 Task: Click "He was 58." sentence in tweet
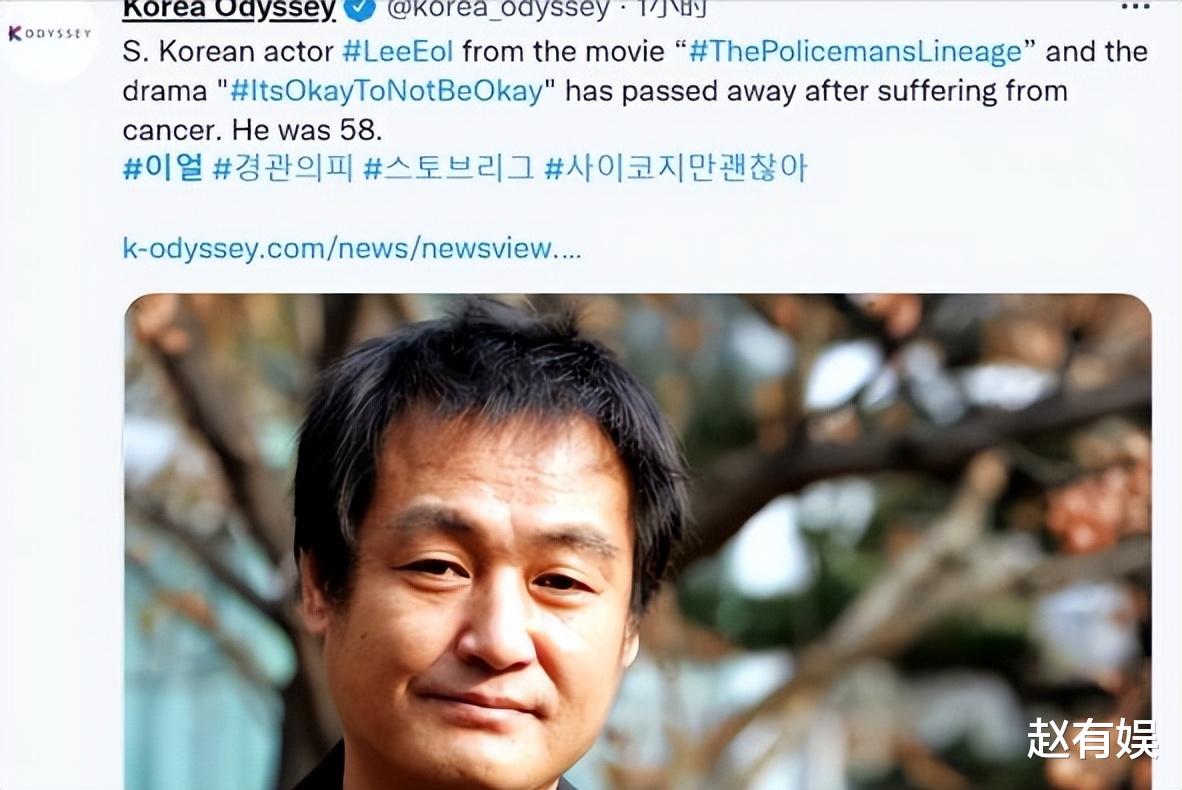(x=307, y=130)
